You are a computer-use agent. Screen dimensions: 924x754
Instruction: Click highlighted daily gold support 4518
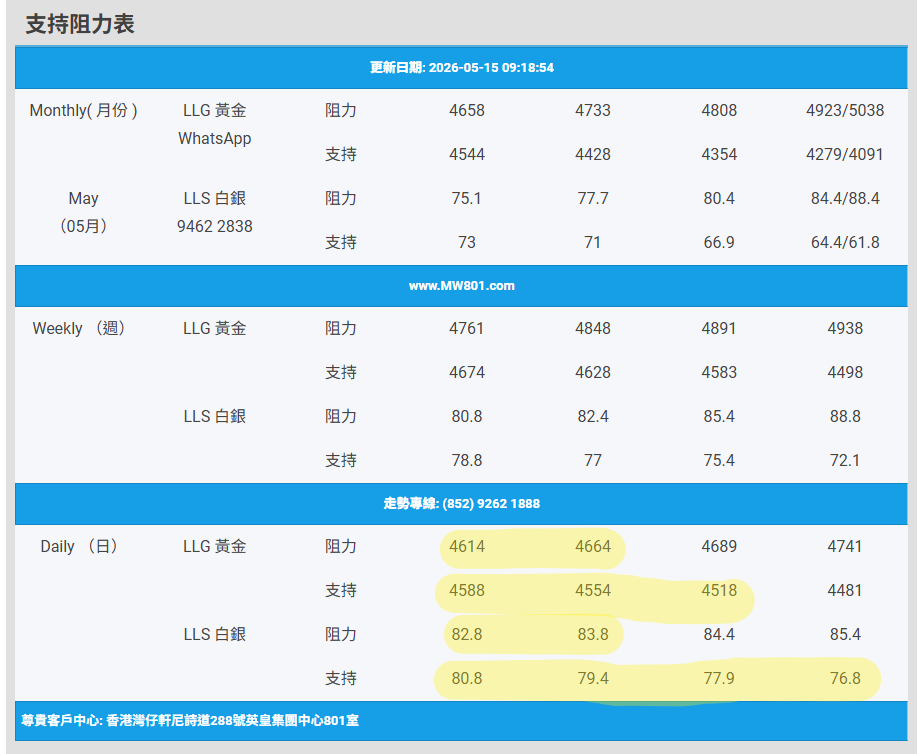click(719, 590)
